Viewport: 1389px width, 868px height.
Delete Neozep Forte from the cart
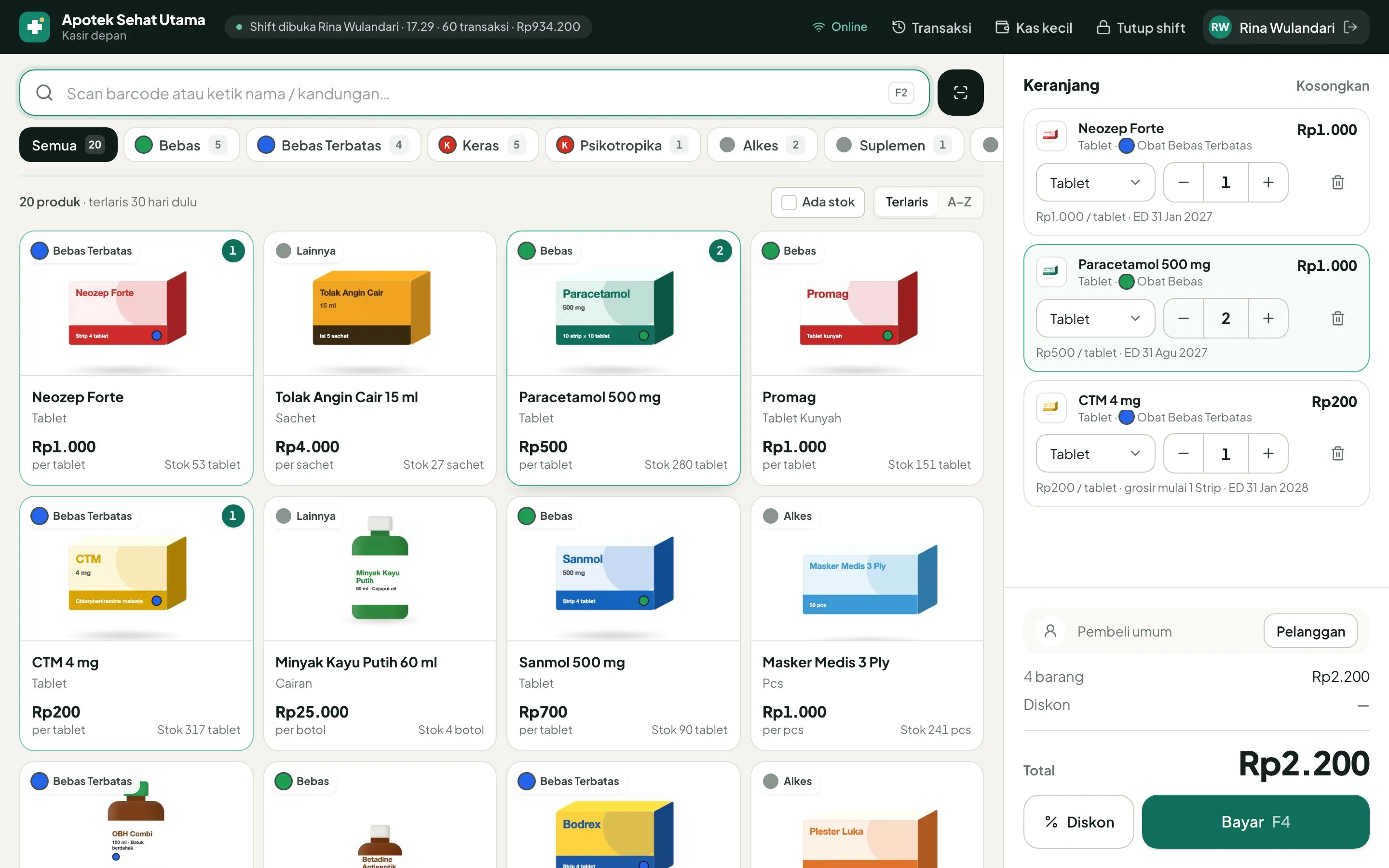[x=1337, y=183]
